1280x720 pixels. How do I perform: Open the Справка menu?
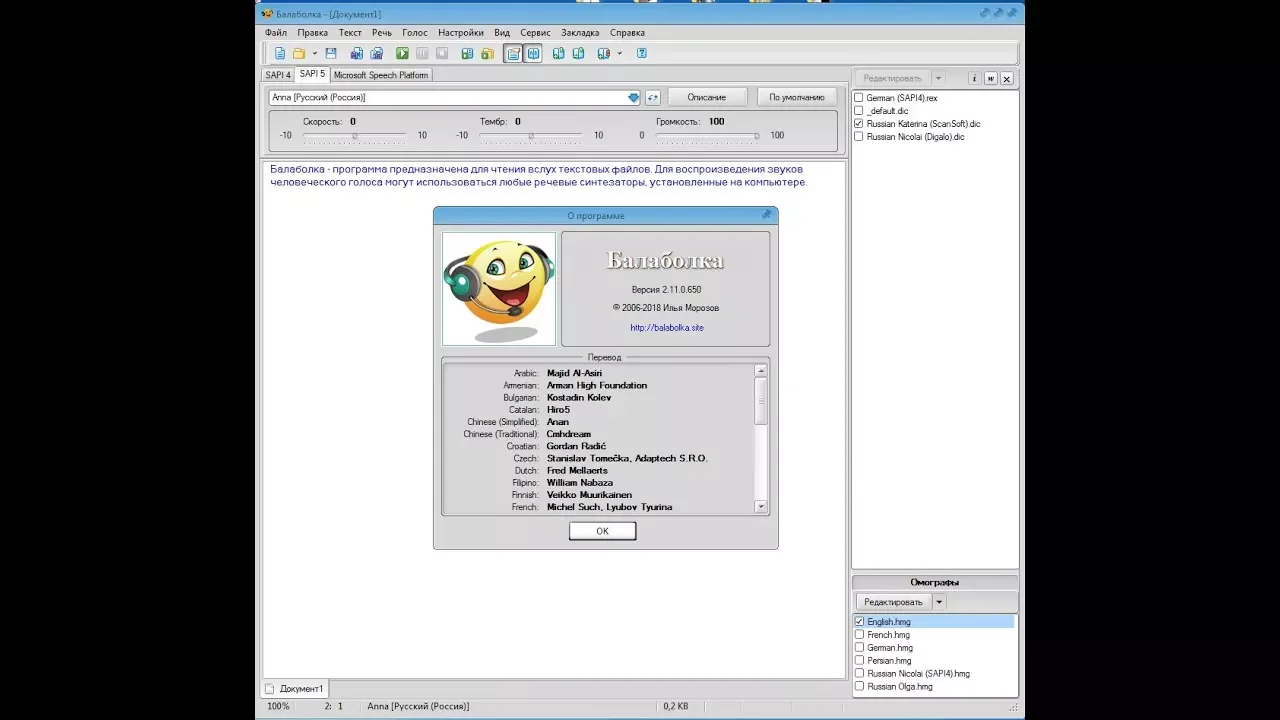(x=627, y=33)
